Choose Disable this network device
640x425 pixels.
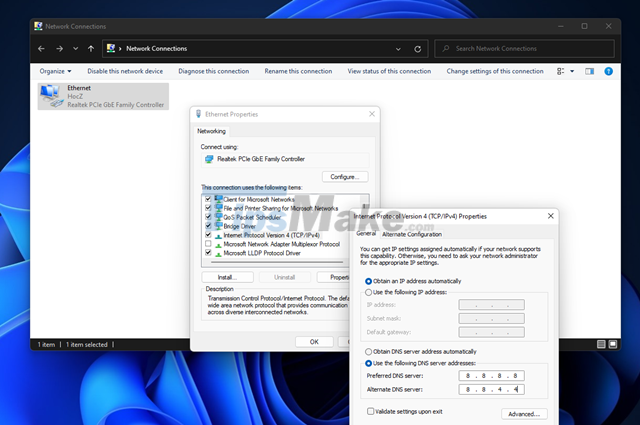125,71
